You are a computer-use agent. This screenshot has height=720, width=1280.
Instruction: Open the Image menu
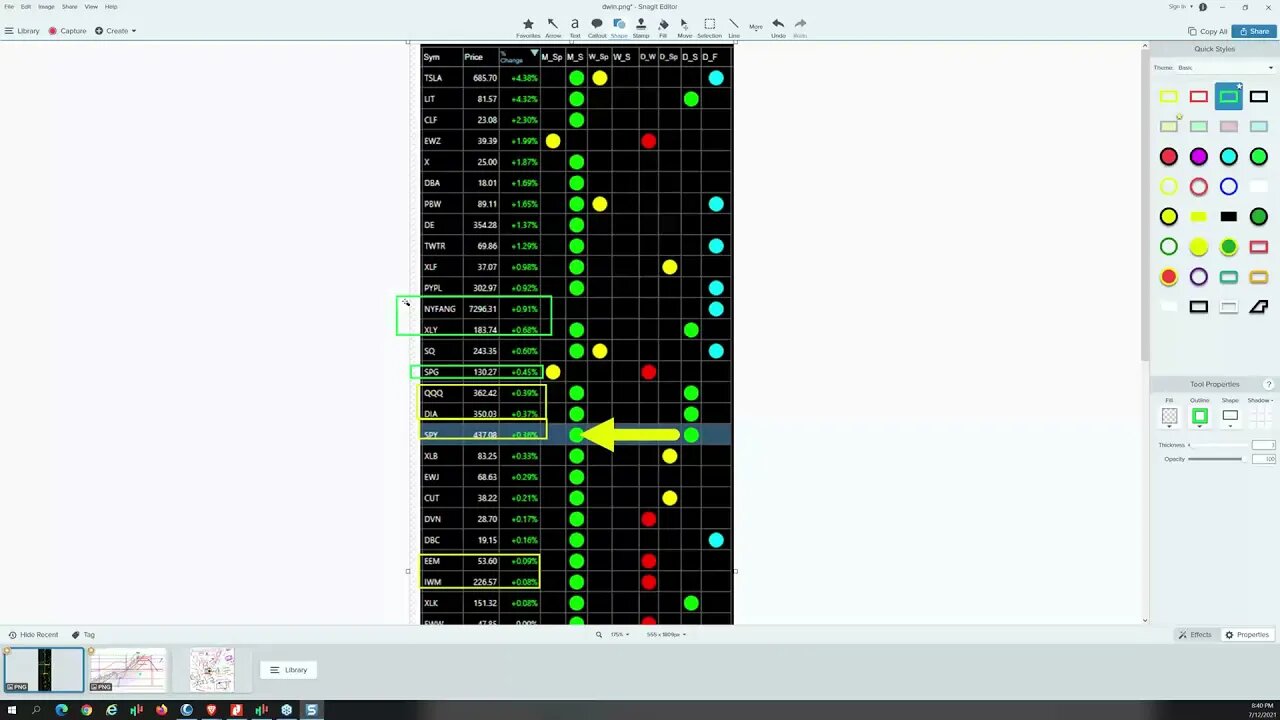[46, 6]
